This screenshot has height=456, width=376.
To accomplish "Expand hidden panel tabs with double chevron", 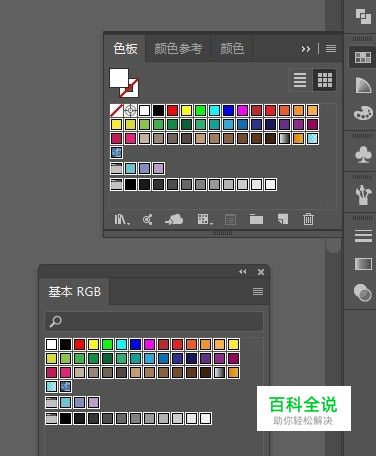I will 306,49.
